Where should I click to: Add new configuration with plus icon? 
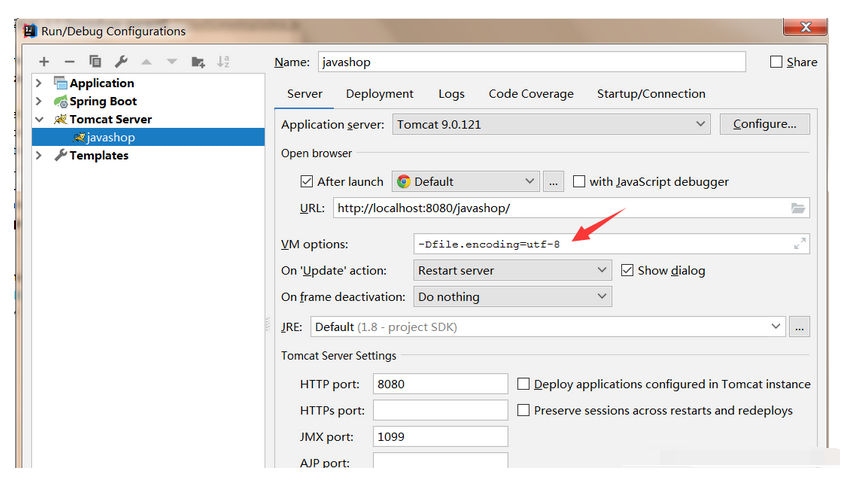(44, 62)
